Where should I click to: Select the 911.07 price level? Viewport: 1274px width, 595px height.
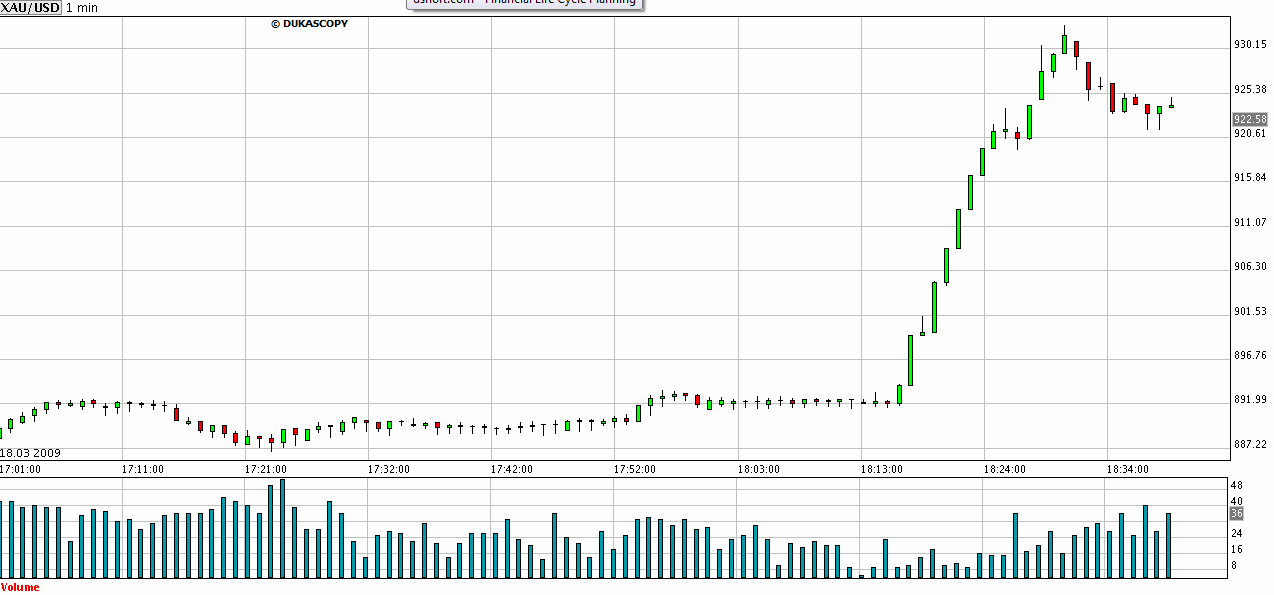point(1251,222)
